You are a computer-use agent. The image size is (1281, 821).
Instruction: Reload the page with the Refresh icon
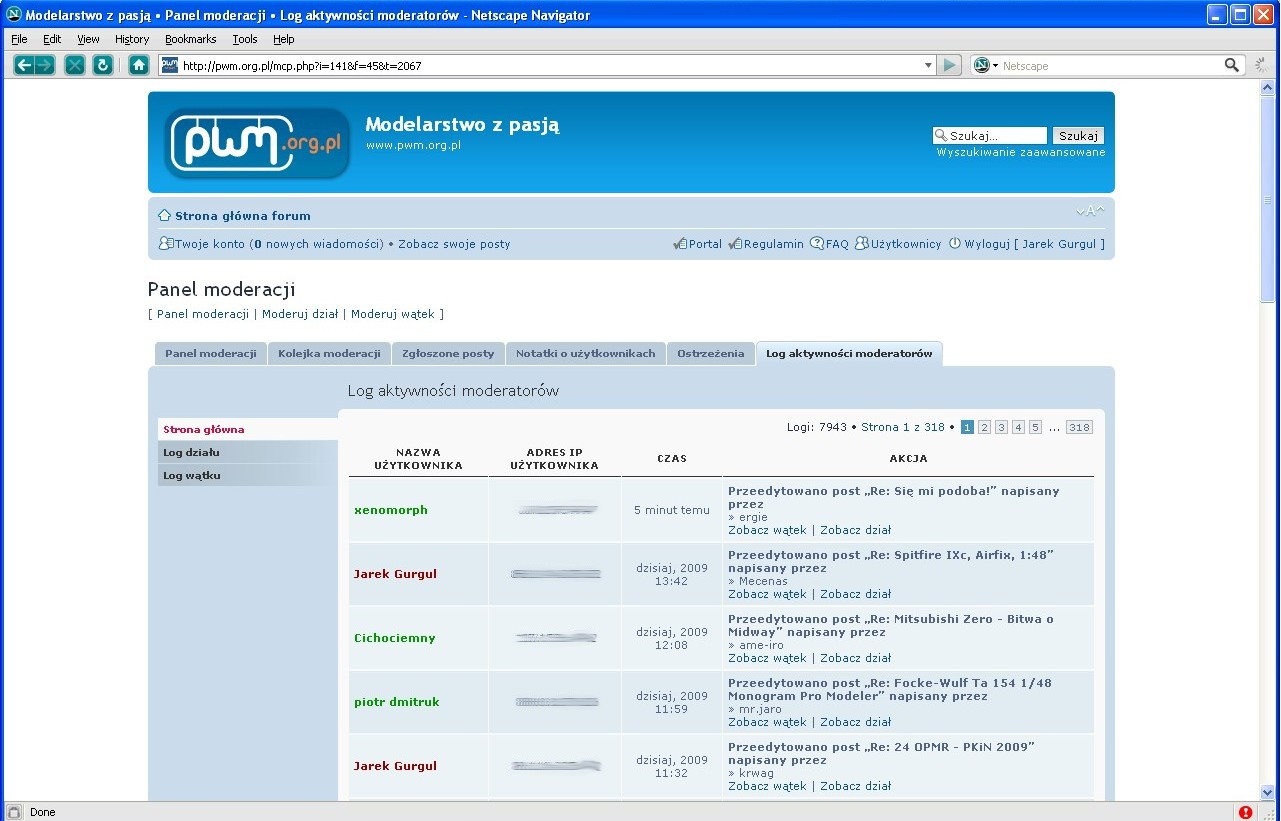point(102,65)
